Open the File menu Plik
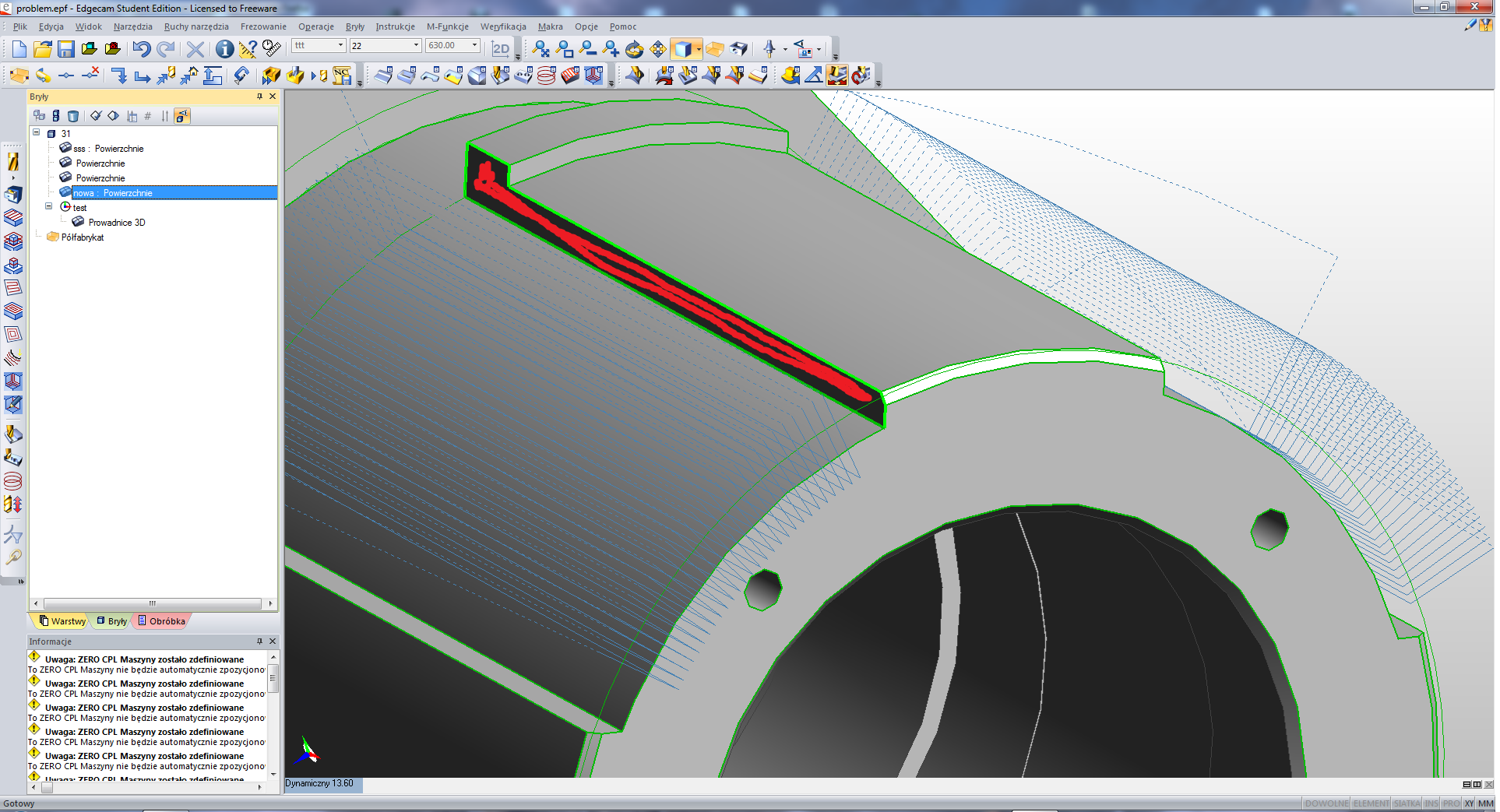 [x=20, y=26]
